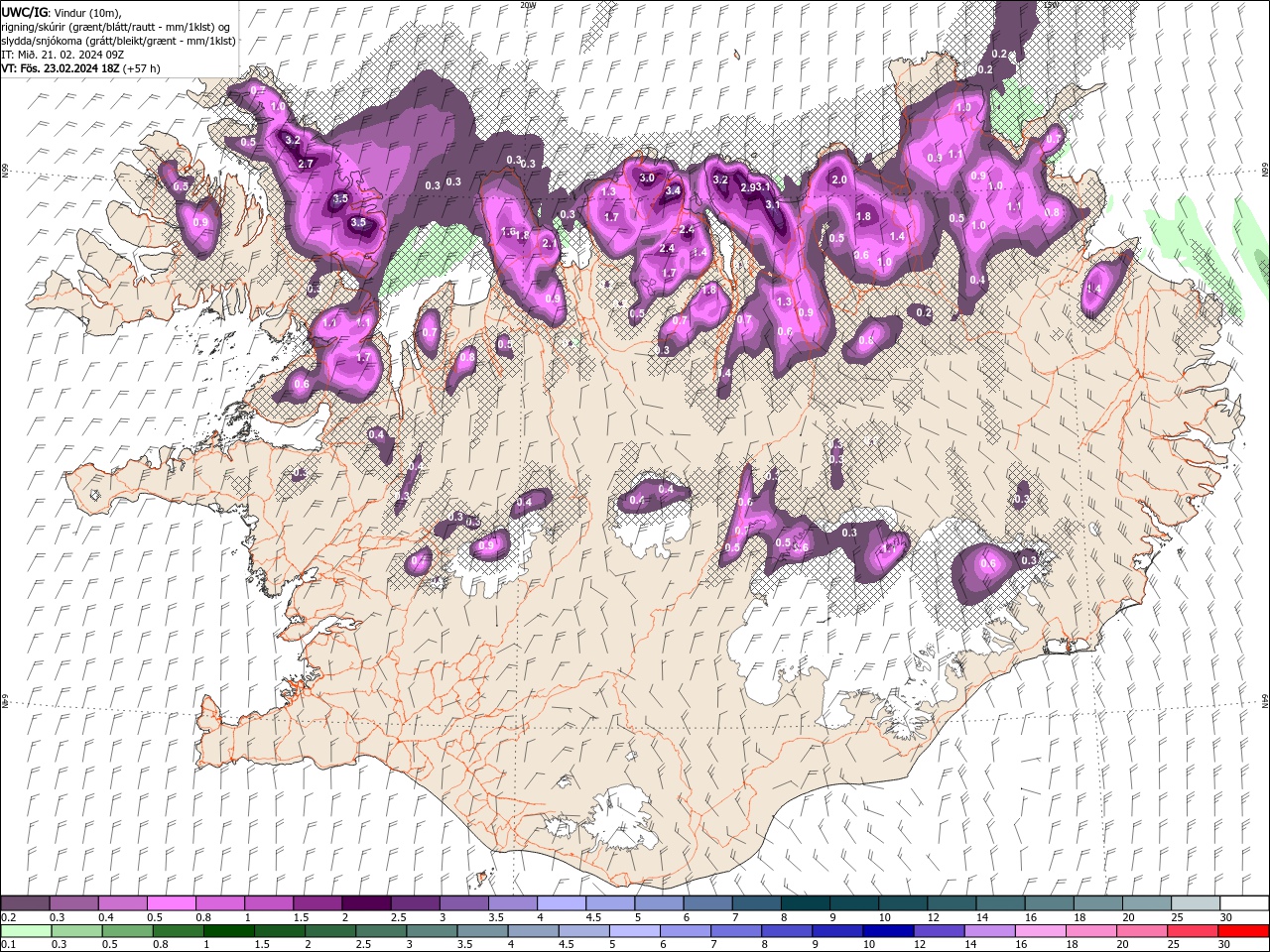
Task: Click the dark teal 8 mm snow swatch
Action: (805, 902)
